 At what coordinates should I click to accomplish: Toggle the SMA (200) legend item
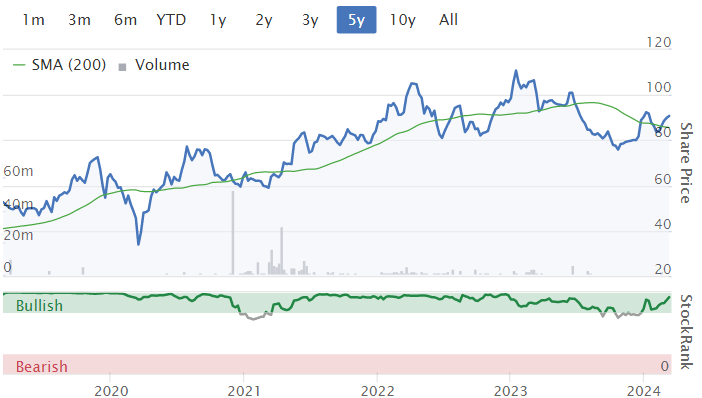point(60,65)
